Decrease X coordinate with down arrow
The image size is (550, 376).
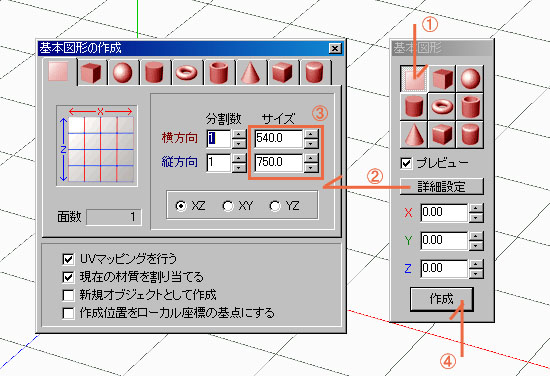click(x=476, y=217)
